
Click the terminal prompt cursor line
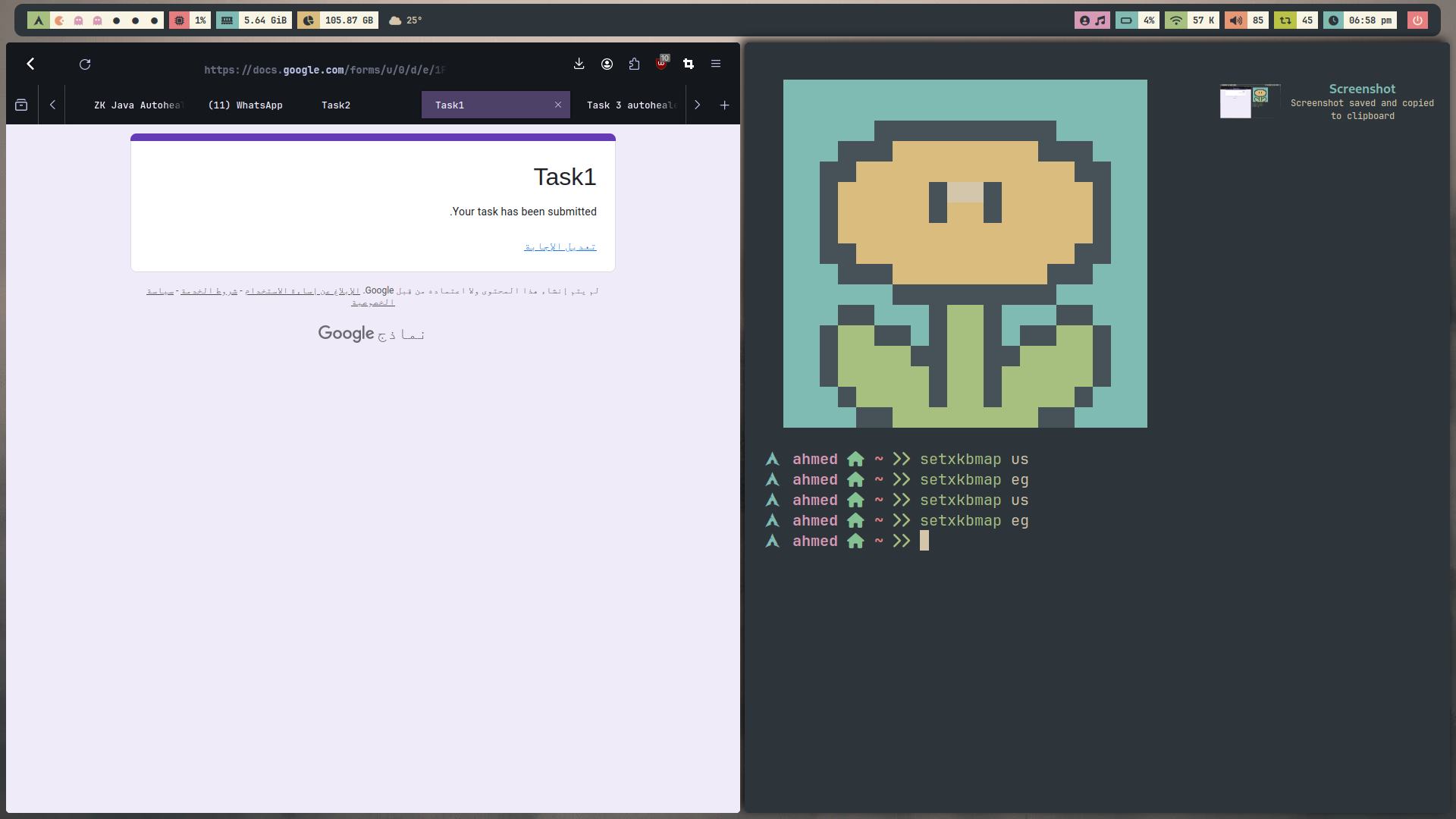pyautogui.click(x=924, y=541)
